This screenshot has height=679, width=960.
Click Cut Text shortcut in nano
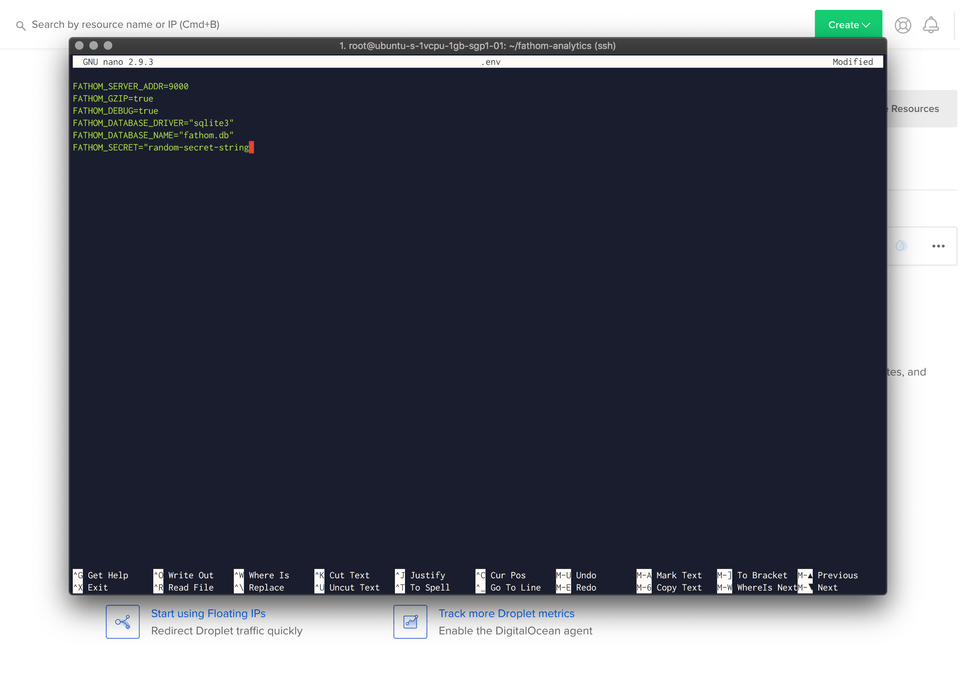pyautogui.click(x=342, y=576)
